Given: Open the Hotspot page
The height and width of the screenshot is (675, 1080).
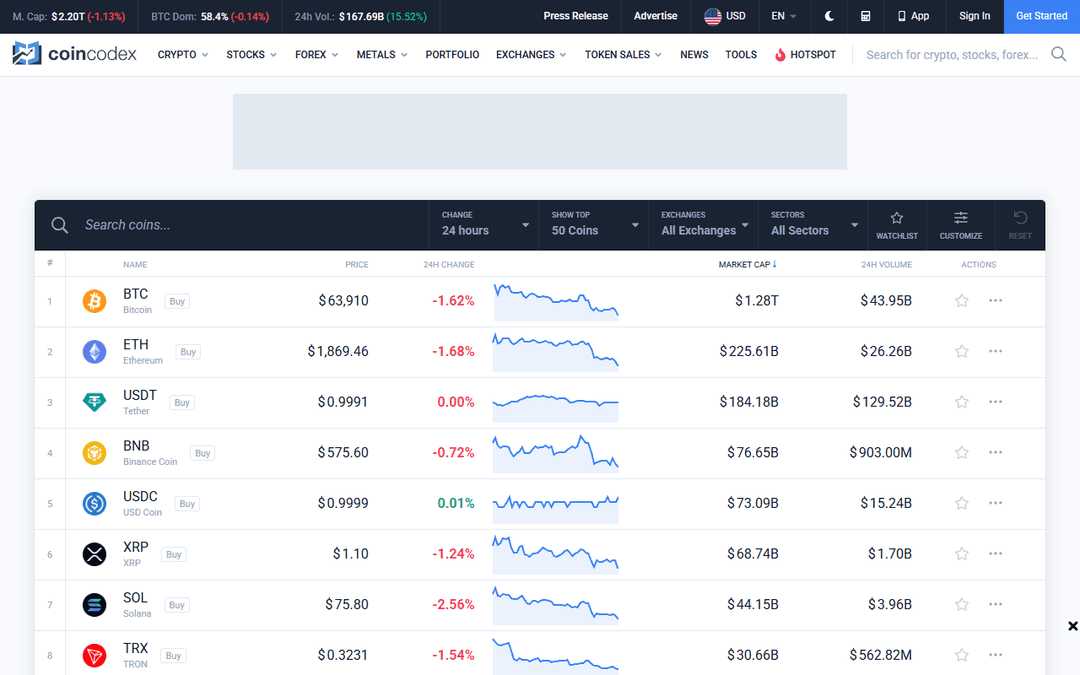Looking at the screenshot, I should click(x=805, y=54).
